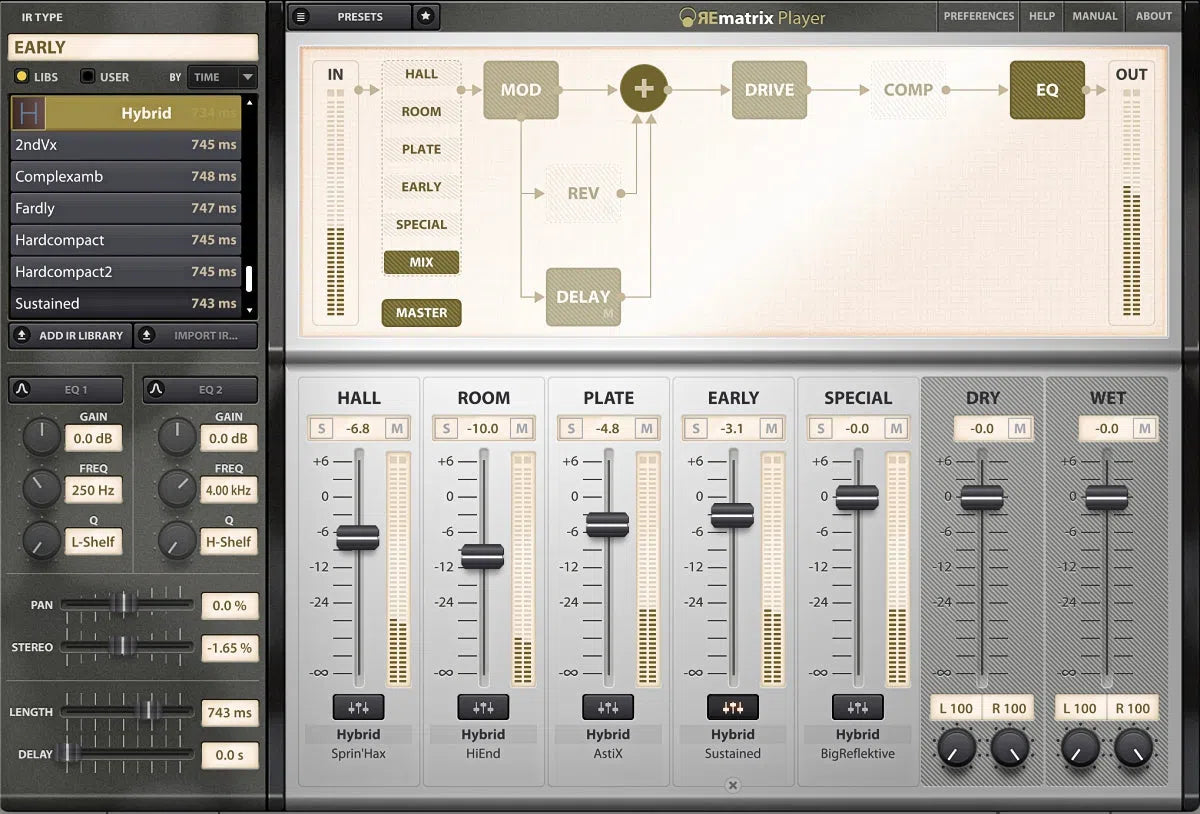Open the TIME sort dropdown
Screen dimensions: 1200x814
pos(221,77)
